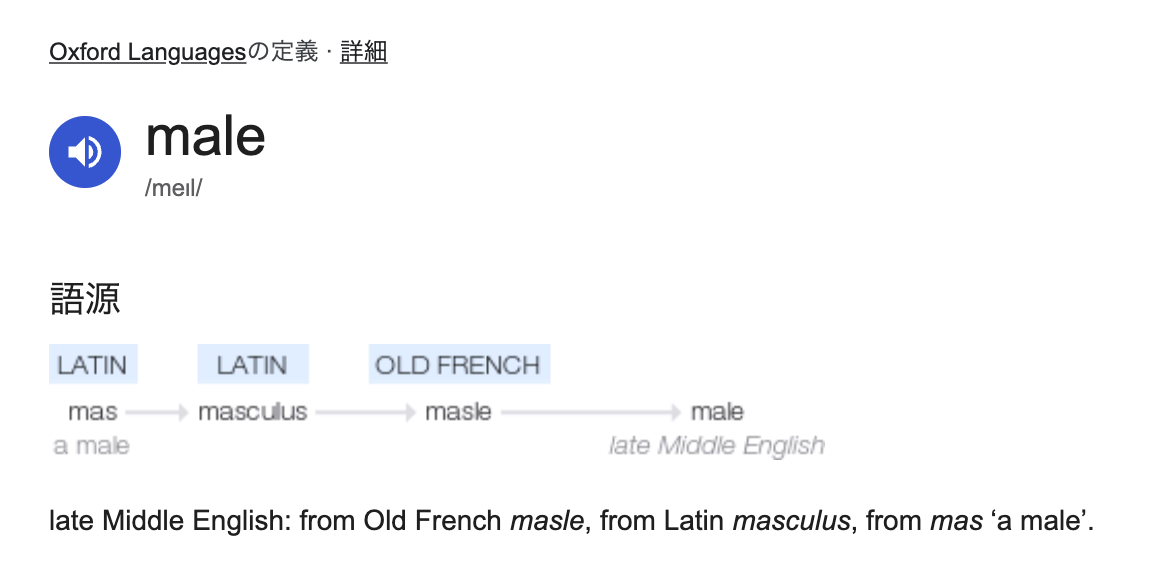The height and width of the screenshot is (582, 1156).
Task: Open the Oxford Languages link
Action: tap(147, 52)
